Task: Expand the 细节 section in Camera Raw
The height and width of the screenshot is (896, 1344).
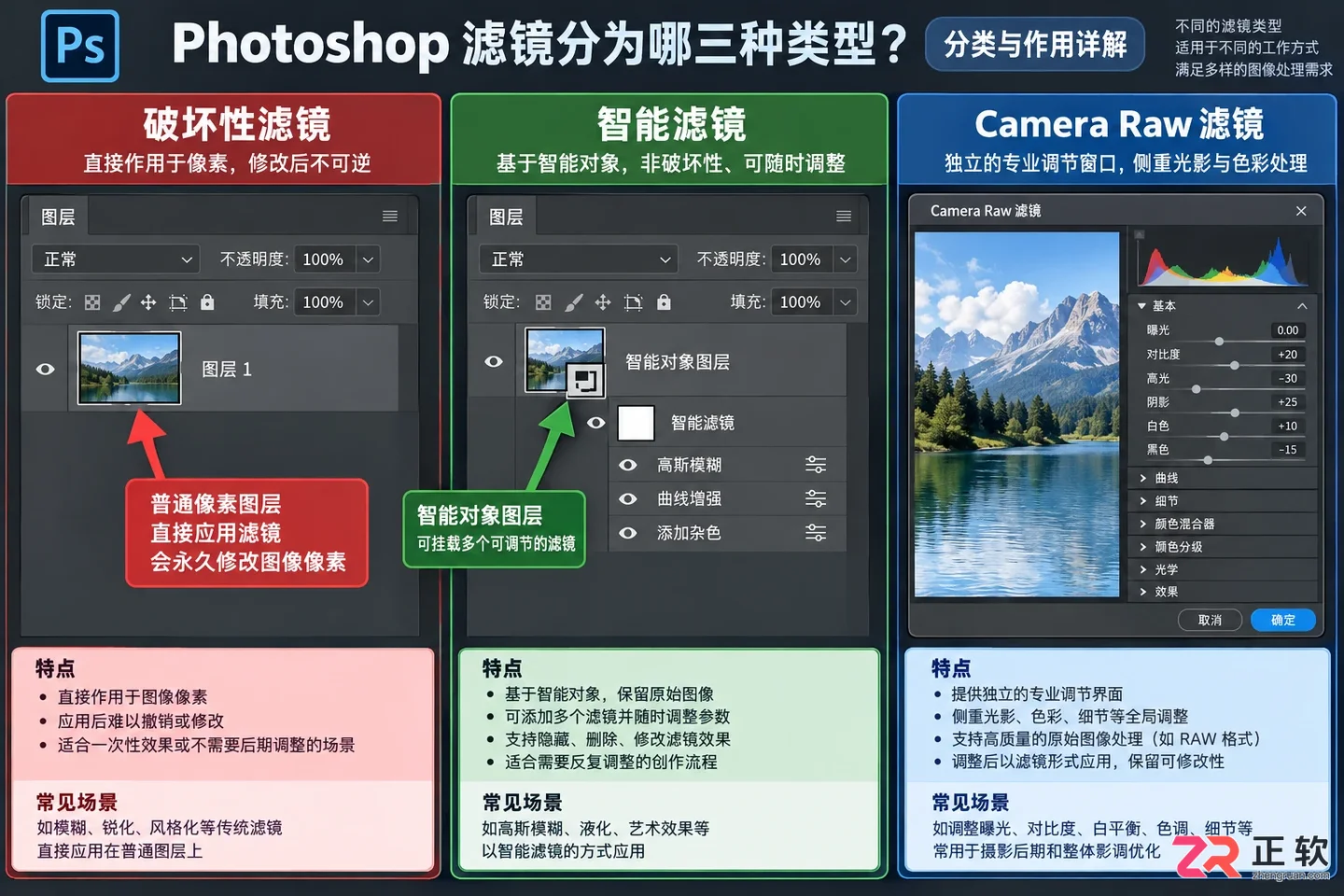Action: [1142, 501]
